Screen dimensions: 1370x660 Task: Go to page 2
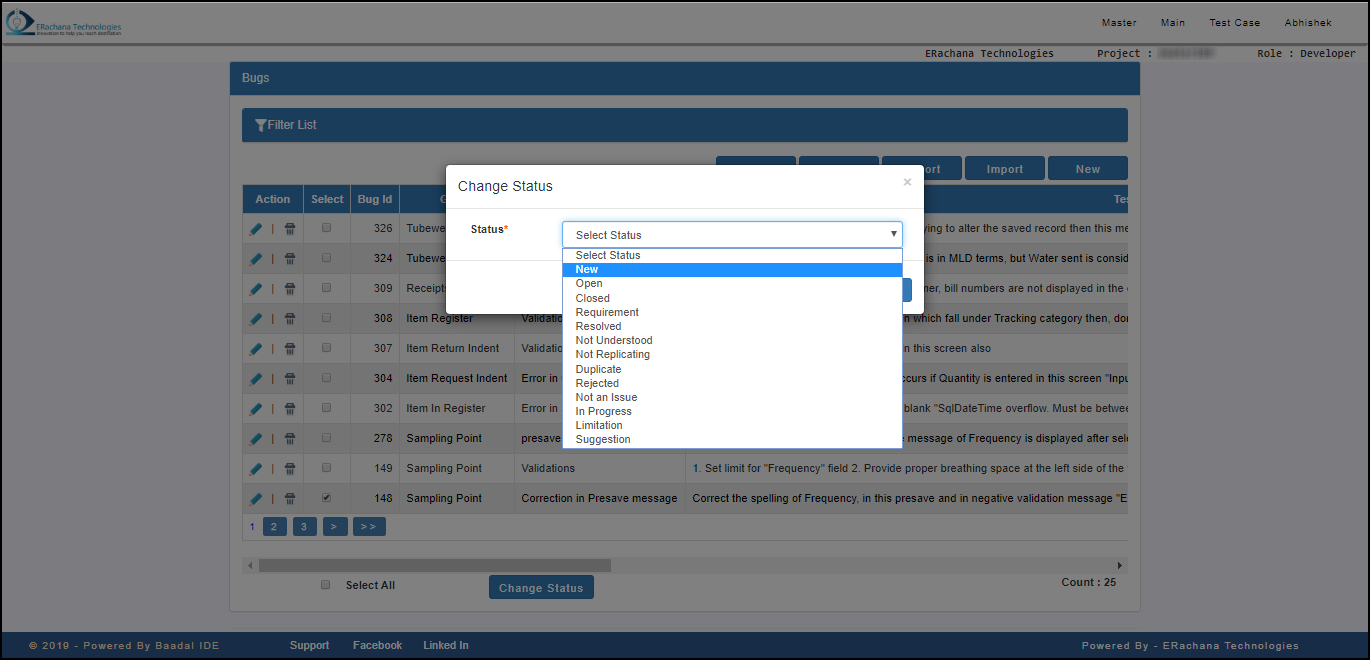(275, 526)
